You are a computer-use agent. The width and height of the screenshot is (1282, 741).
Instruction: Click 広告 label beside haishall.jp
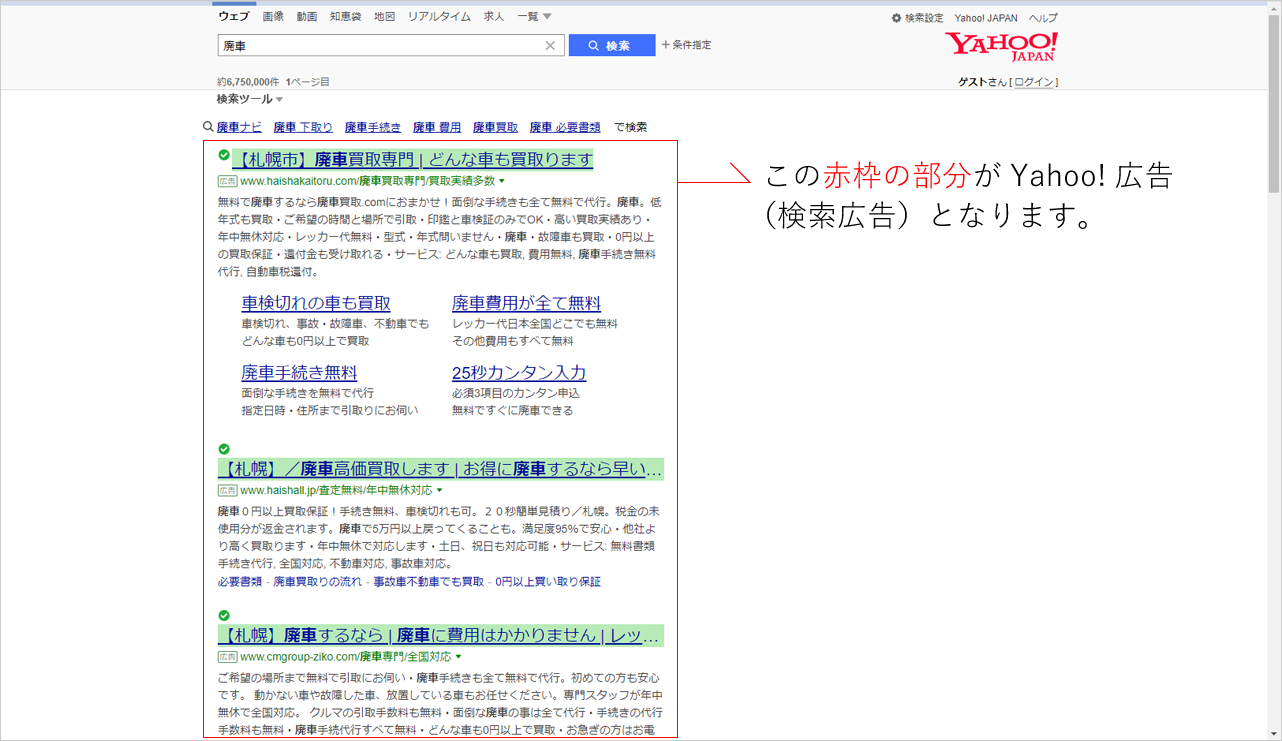coord(227,491)
